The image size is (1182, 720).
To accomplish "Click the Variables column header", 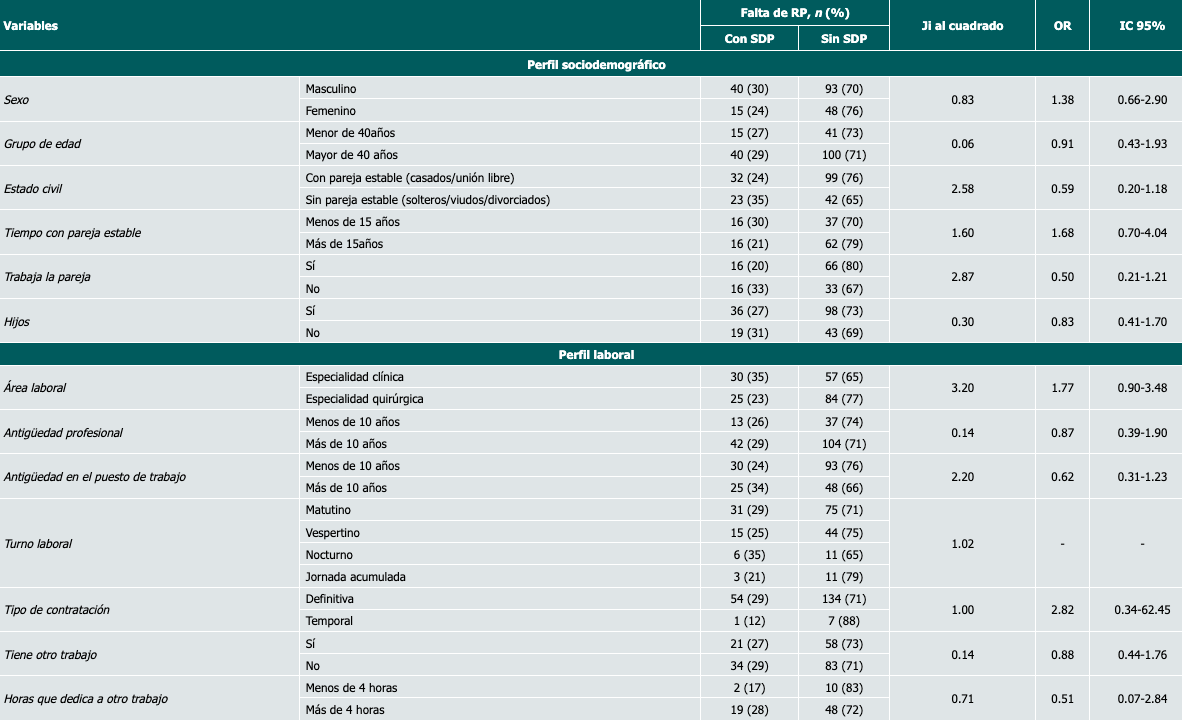I will (31, 26).
